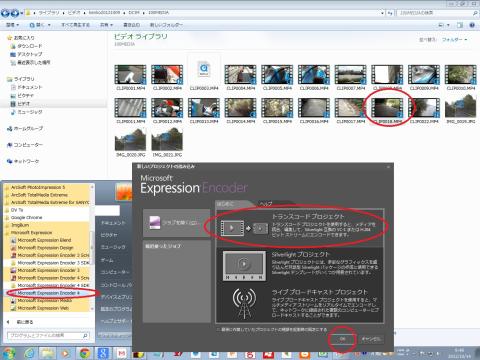Viewport: 480px width, 360px height.
Task: Select the CLIP0022.MP4 video thumbnail
Action: (x=424, y=108)
